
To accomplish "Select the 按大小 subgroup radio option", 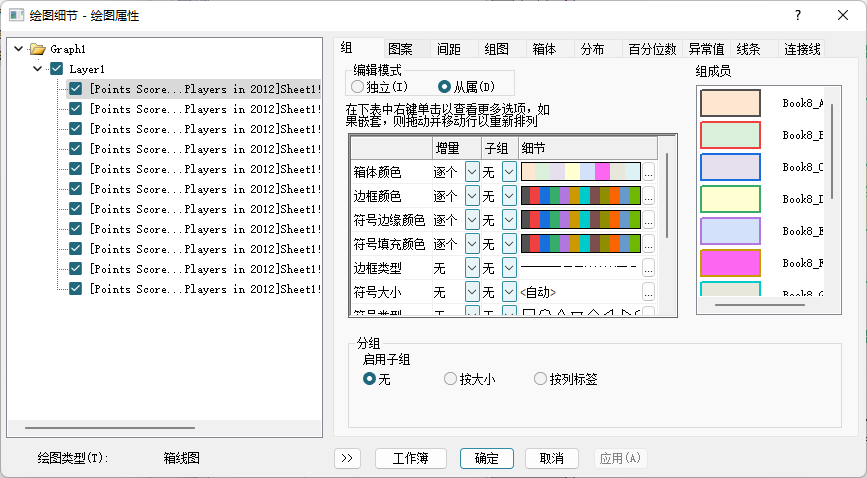I will [450, 379].
